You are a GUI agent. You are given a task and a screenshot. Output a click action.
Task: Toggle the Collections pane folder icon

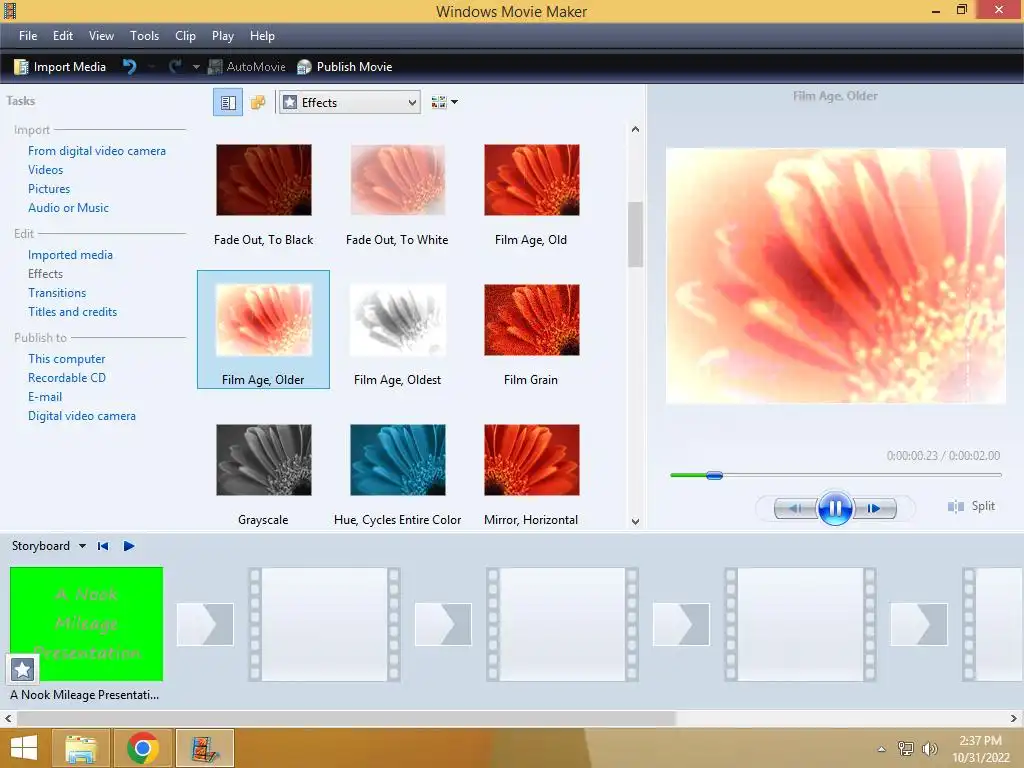coord(258,103)
